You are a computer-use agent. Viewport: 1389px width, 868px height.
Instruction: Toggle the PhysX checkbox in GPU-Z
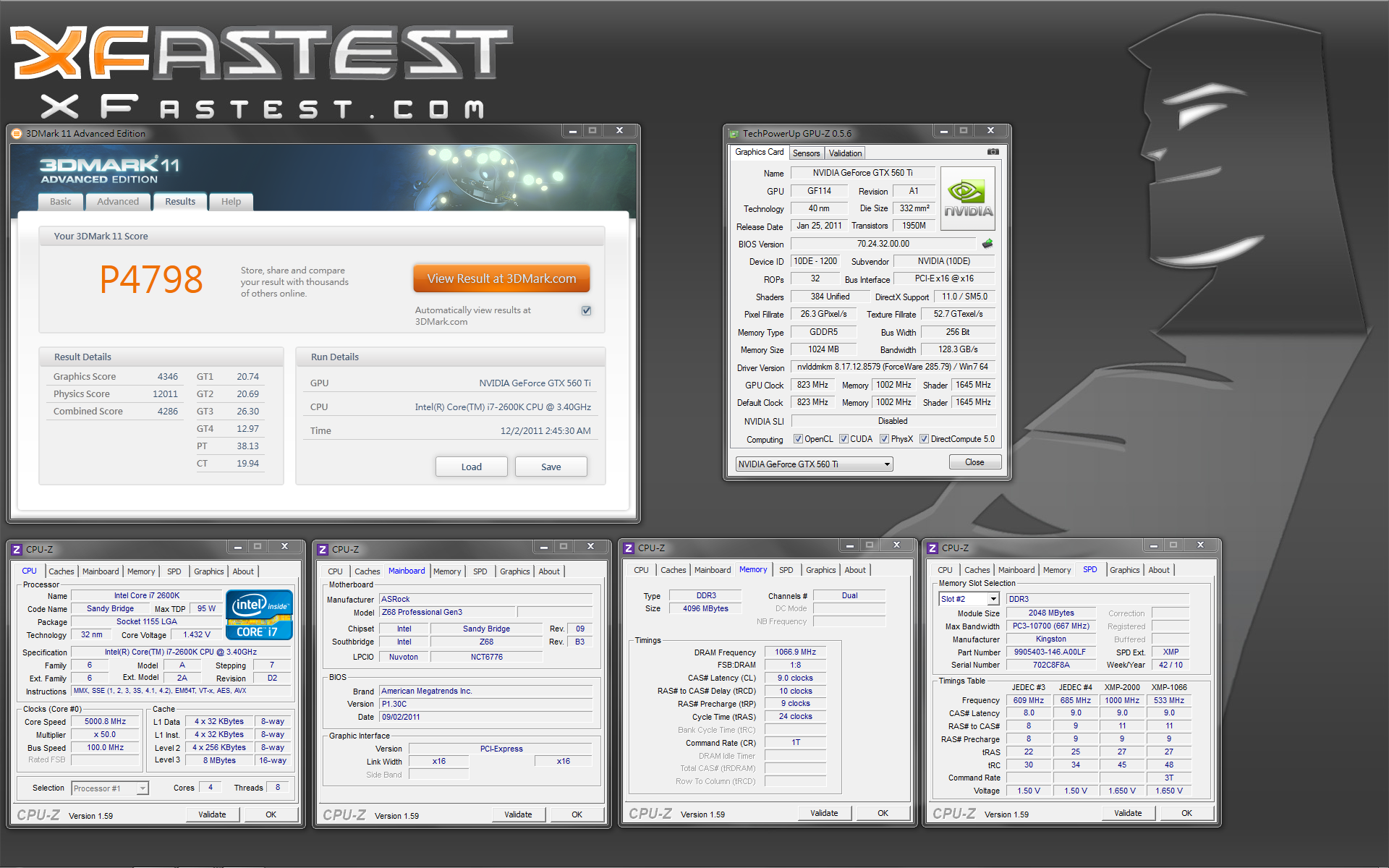click(x=884, y=439)
